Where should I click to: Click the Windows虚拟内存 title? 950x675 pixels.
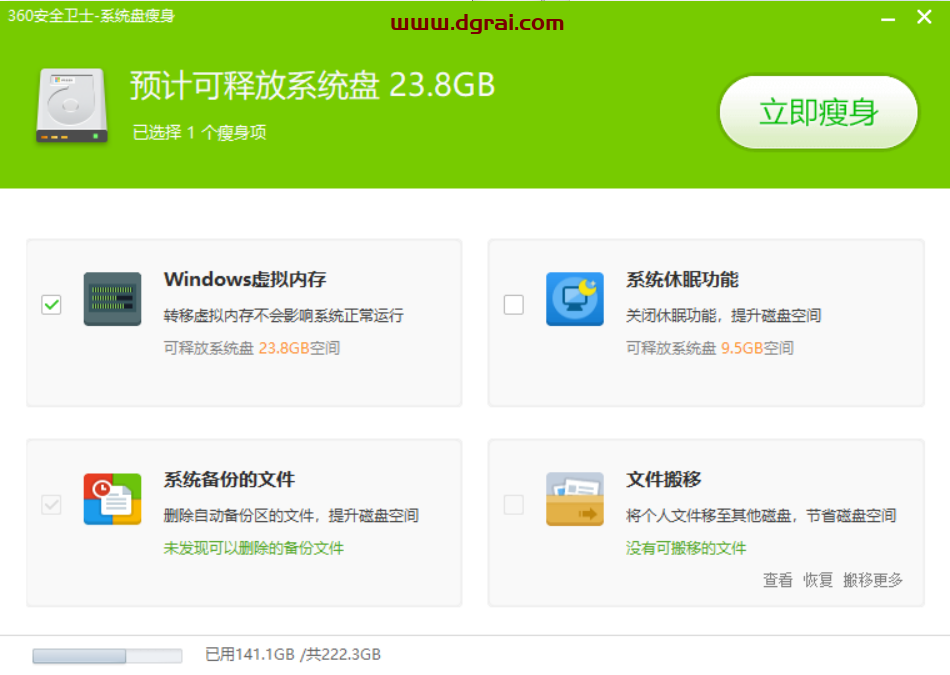pyautogui.click(x=245, y=279)
